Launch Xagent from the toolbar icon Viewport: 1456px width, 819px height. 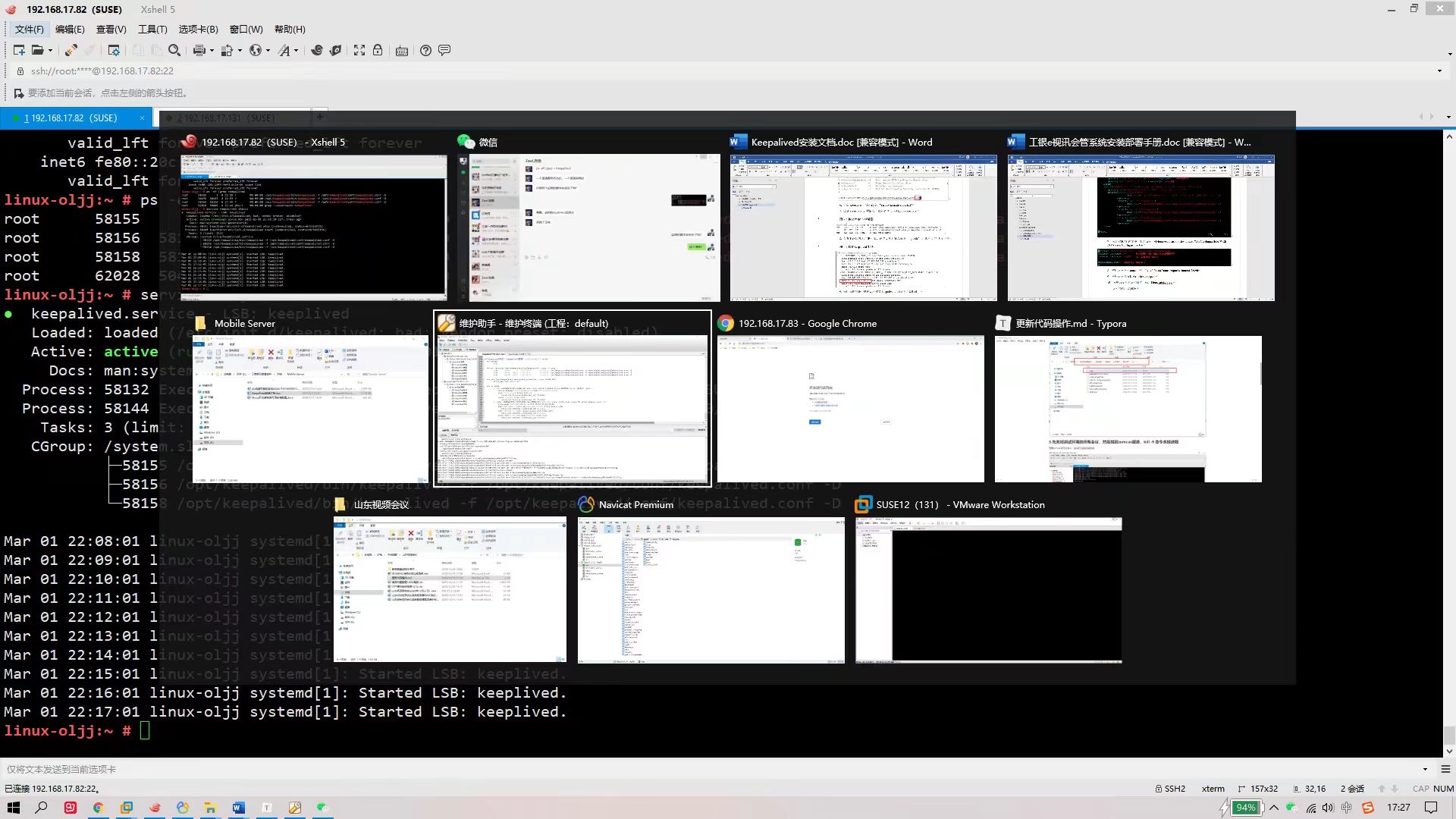[335, 50]
